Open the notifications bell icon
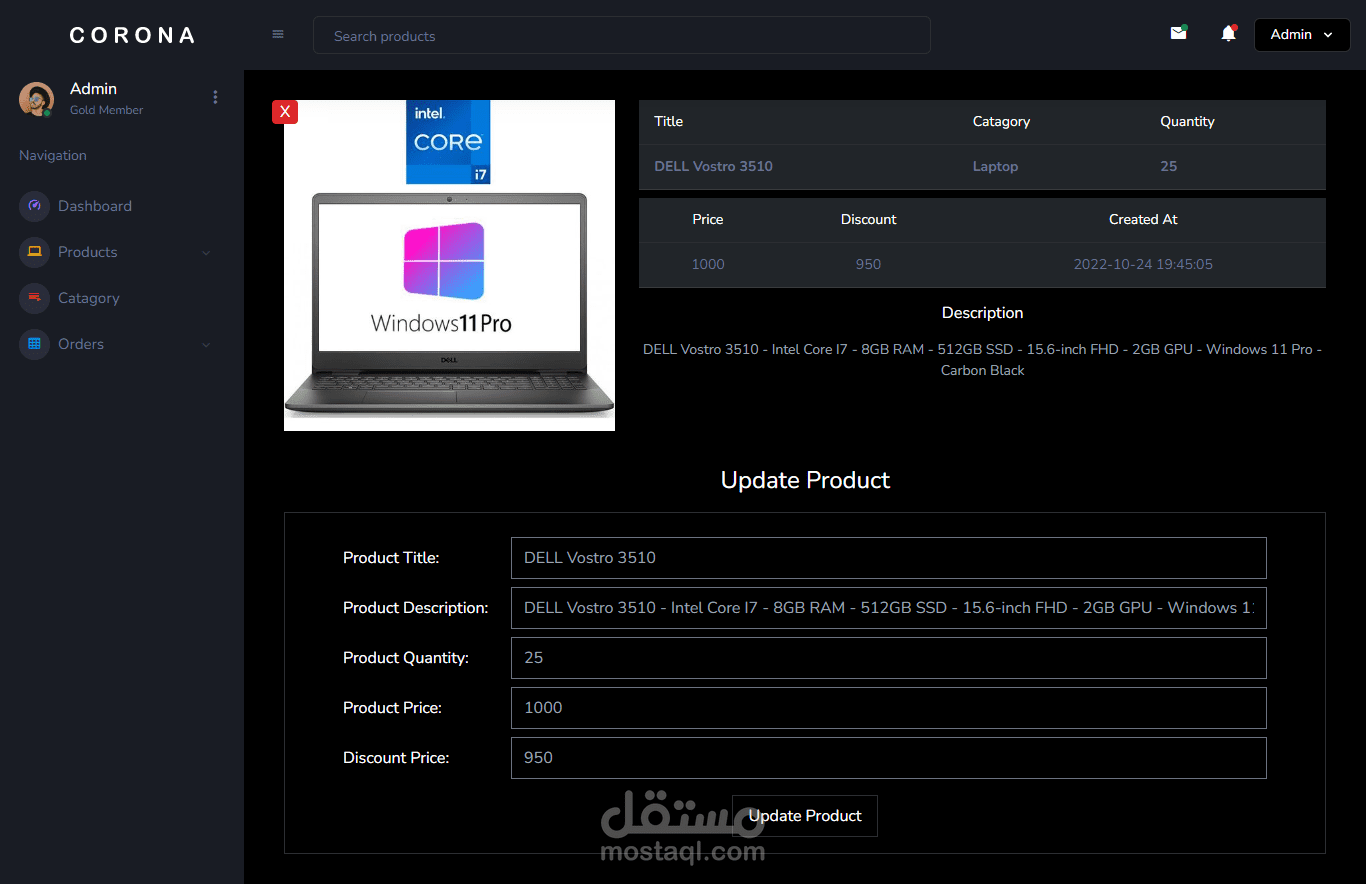Screen dimensions: 1366x884 pos(1229,34)
